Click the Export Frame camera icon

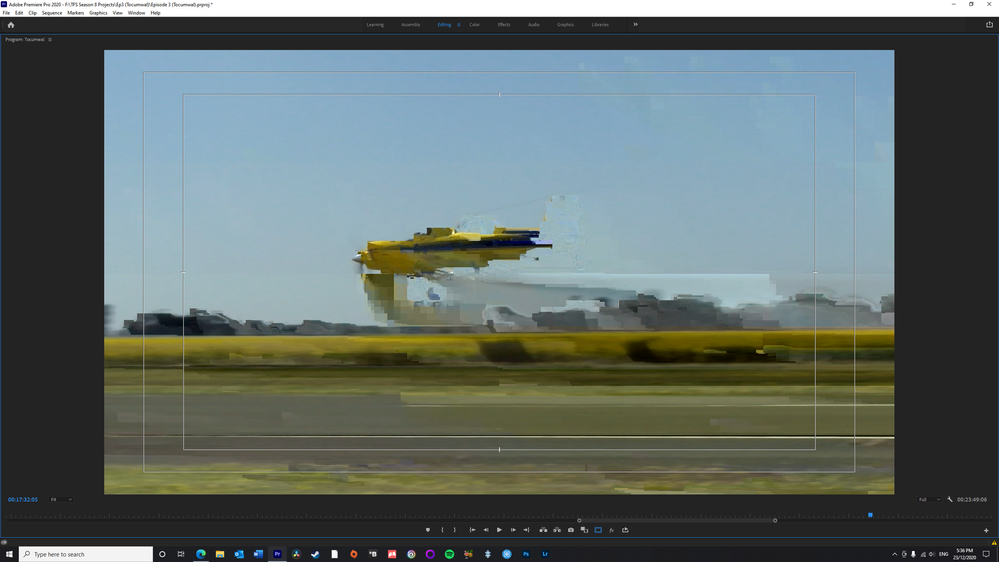(571, 530)
